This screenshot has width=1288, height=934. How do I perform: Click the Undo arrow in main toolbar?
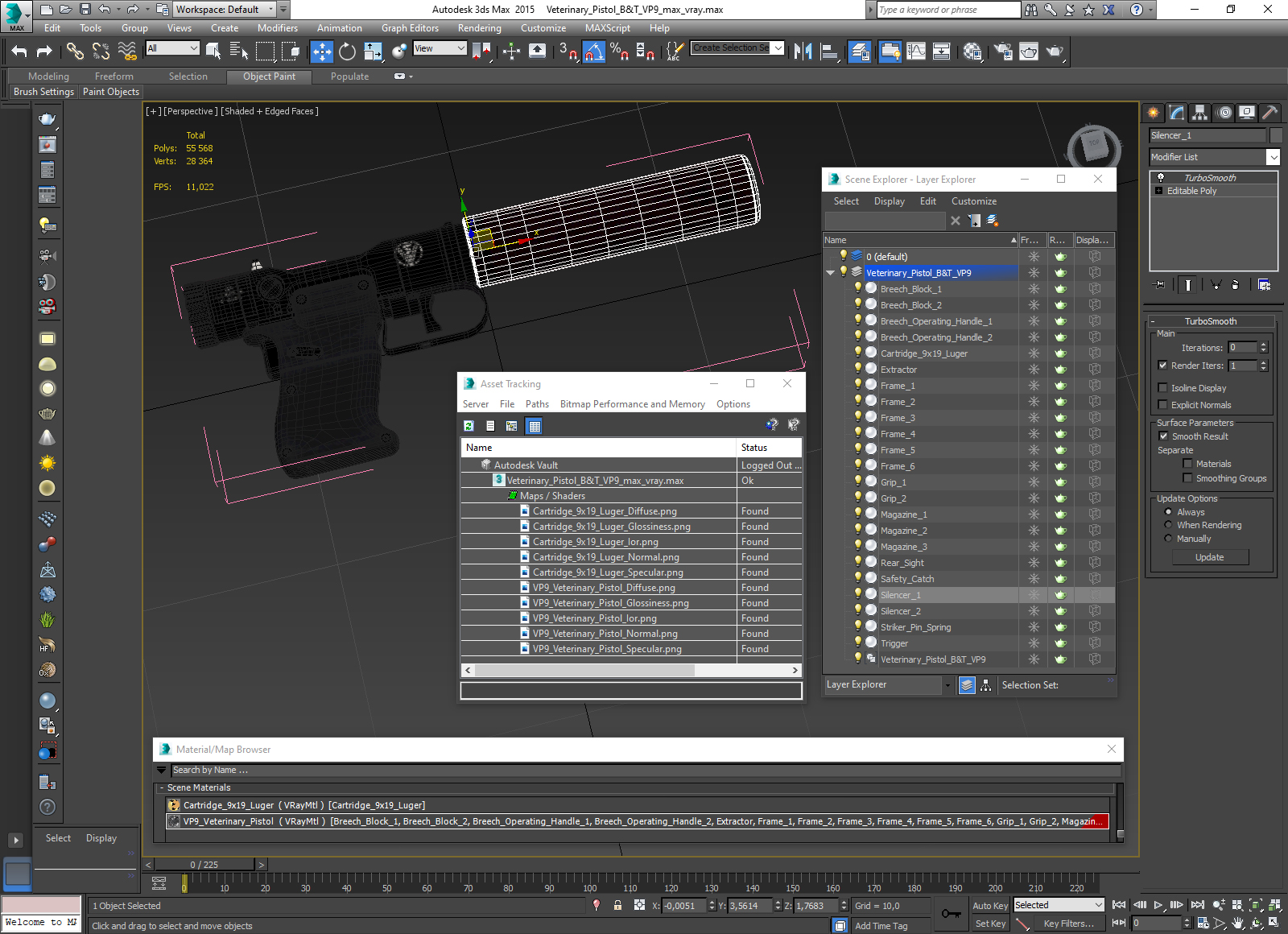click(x=19, y=52)
